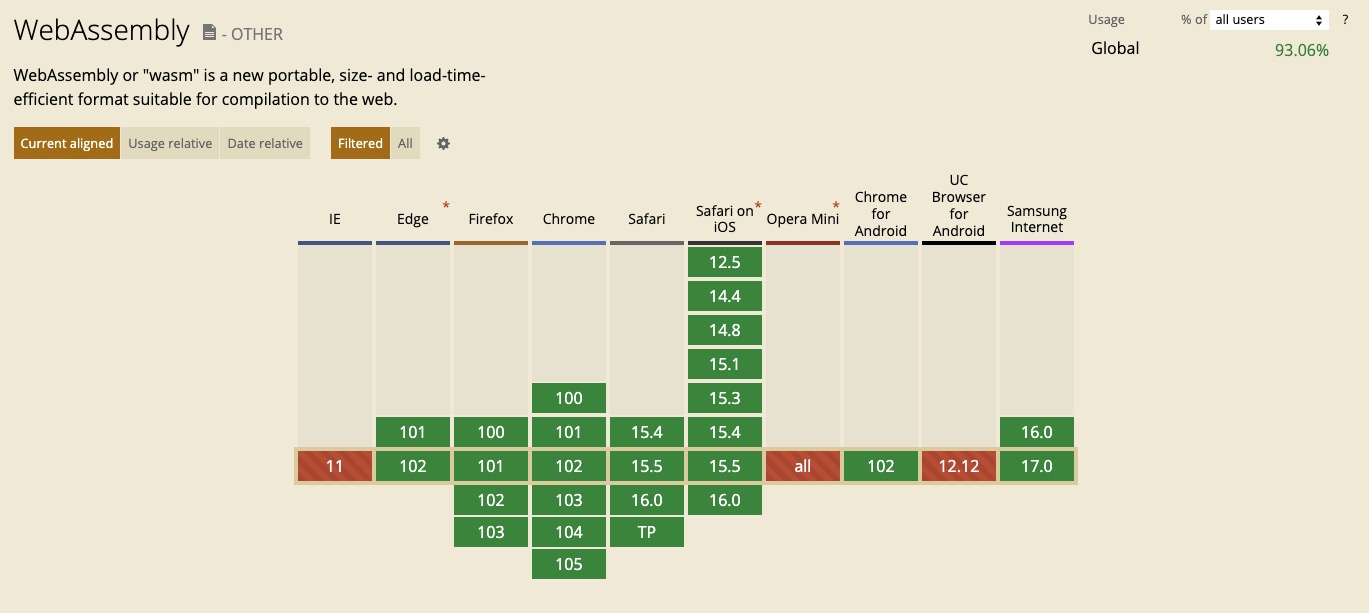The height and width of the screenshot is (613, 1369).
Task: Enable the Filtered view toggle
Action: (360, 143)
